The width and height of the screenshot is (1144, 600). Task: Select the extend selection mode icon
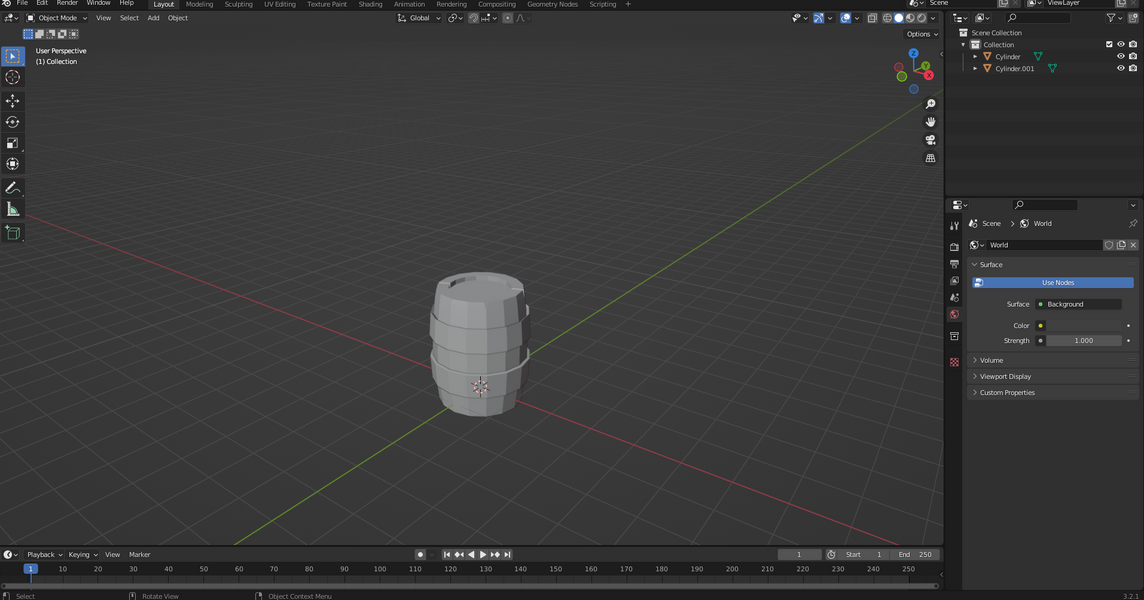[39, 34]
